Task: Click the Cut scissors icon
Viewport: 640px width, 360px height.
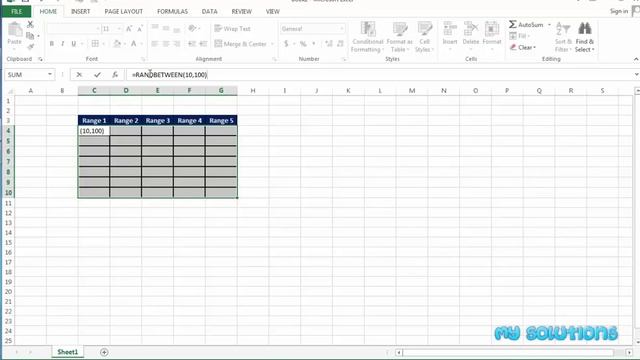Action: (30, 25)
